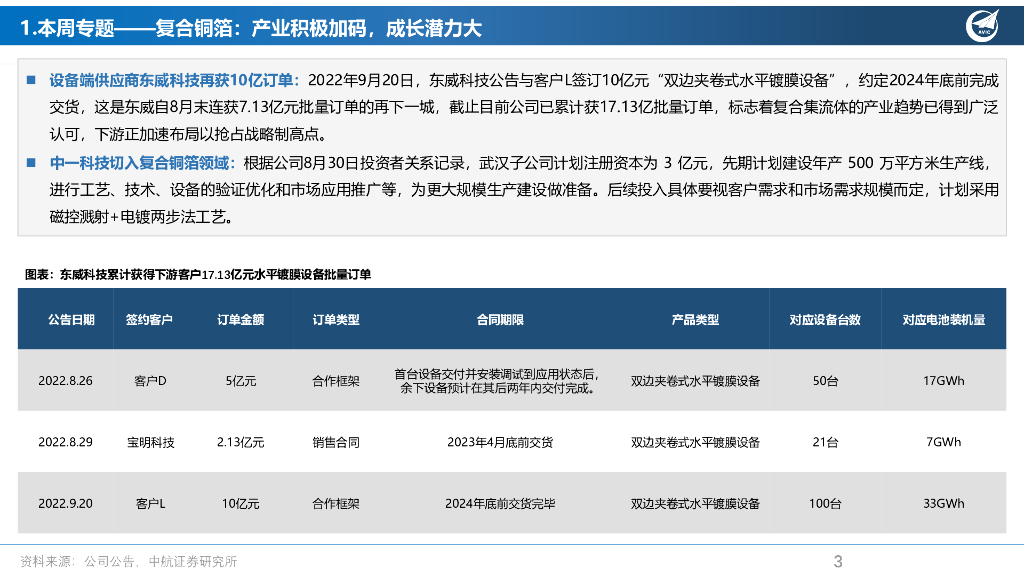This screenshot has height=576, width=1024.
Task: Click the second blue square bullet
Action: tap(31, 163)
